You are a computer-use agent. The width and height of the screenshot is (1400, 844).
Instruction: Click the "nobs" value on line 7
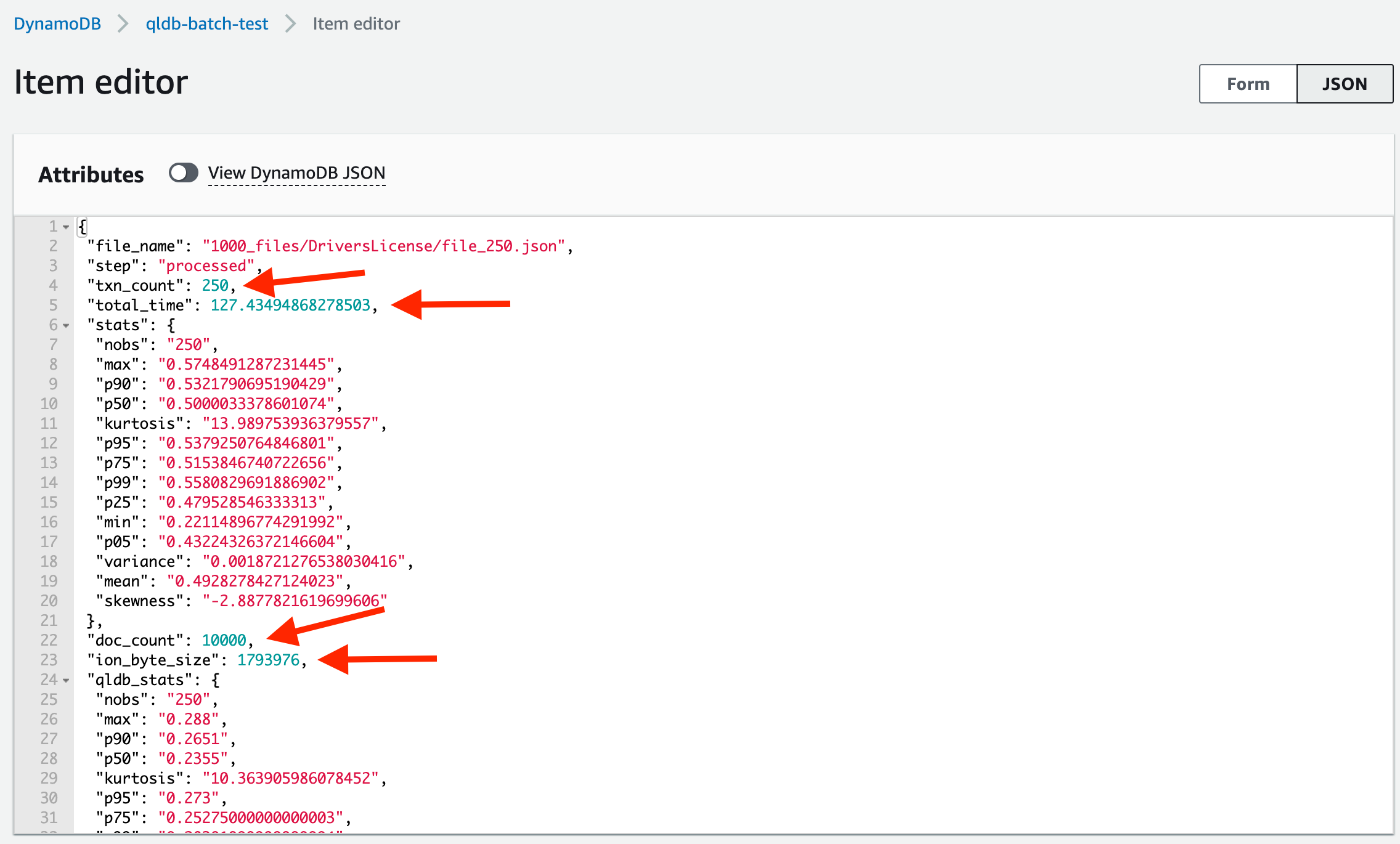(x=189, y=345)
